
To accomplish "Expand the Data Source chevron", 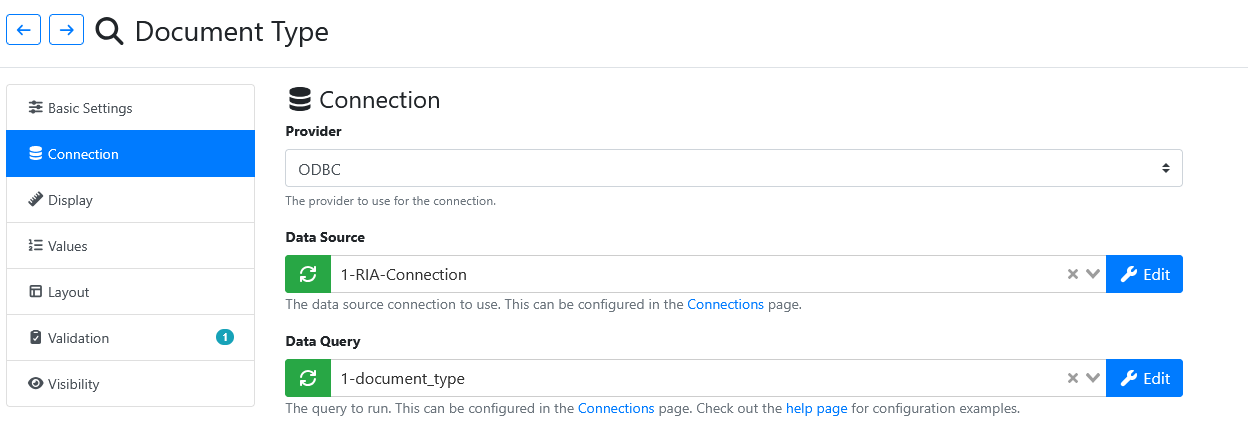I will click(x=1093, y=274).
